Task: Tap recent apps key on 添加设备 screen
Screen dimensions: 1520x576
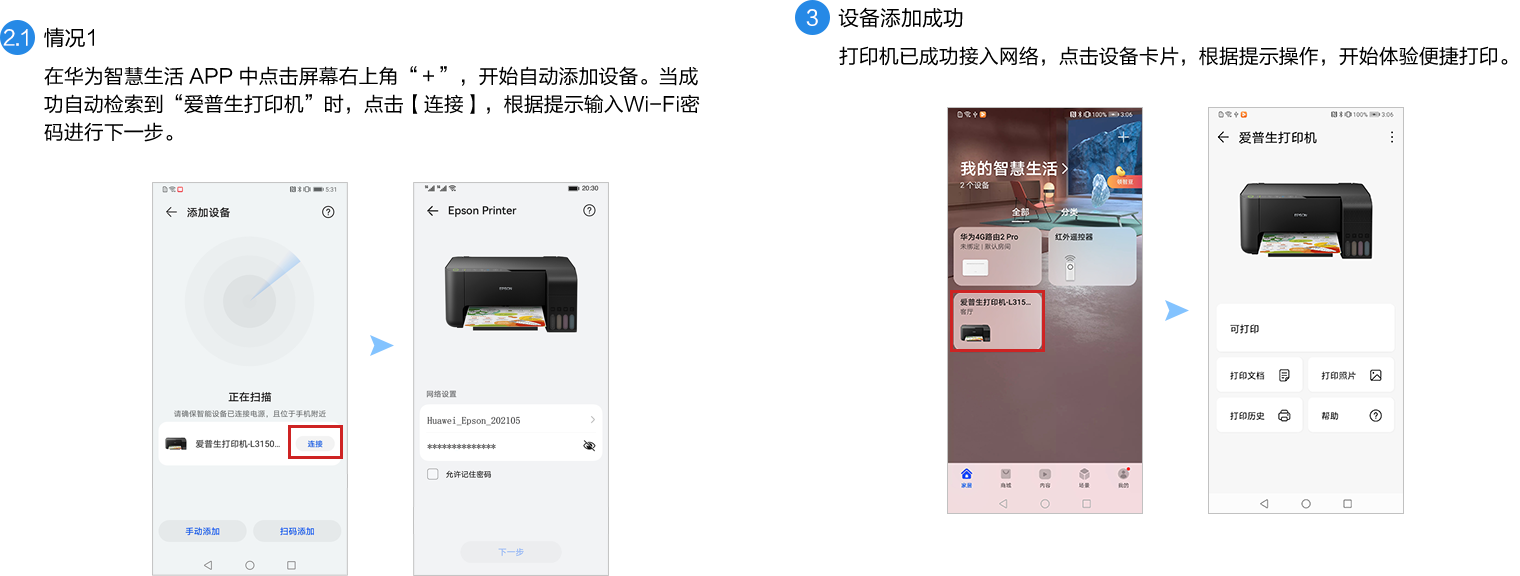Action: coord(291,565)
